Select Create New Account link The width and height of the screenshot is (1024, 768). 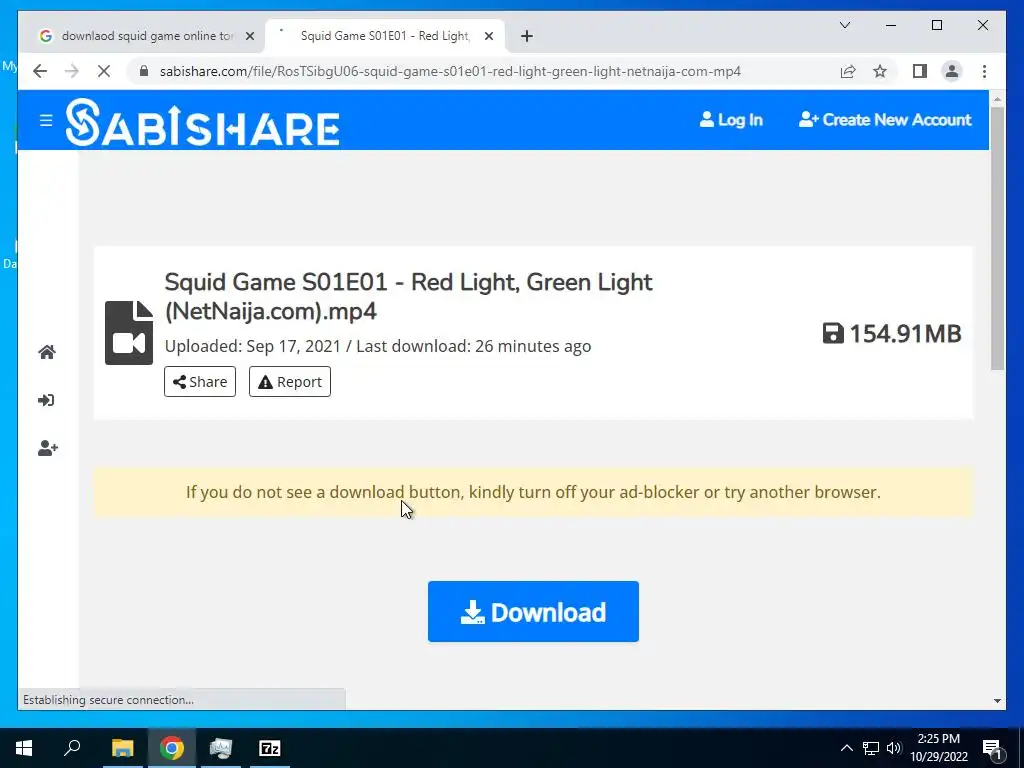point(885,120)
